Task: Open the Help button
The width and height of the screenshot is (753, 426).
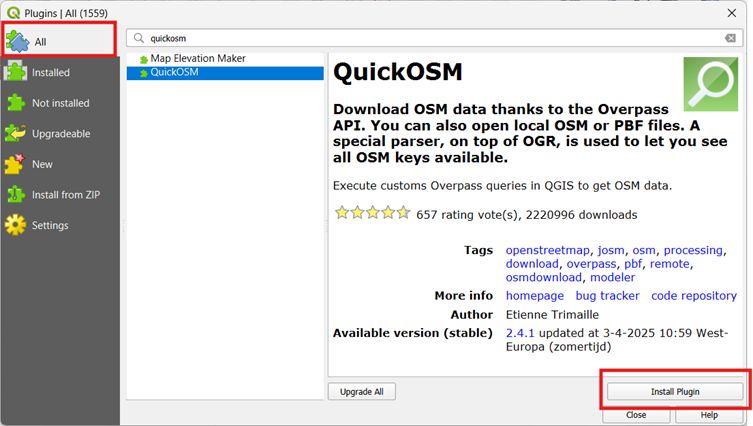Action: pos(708,414)
